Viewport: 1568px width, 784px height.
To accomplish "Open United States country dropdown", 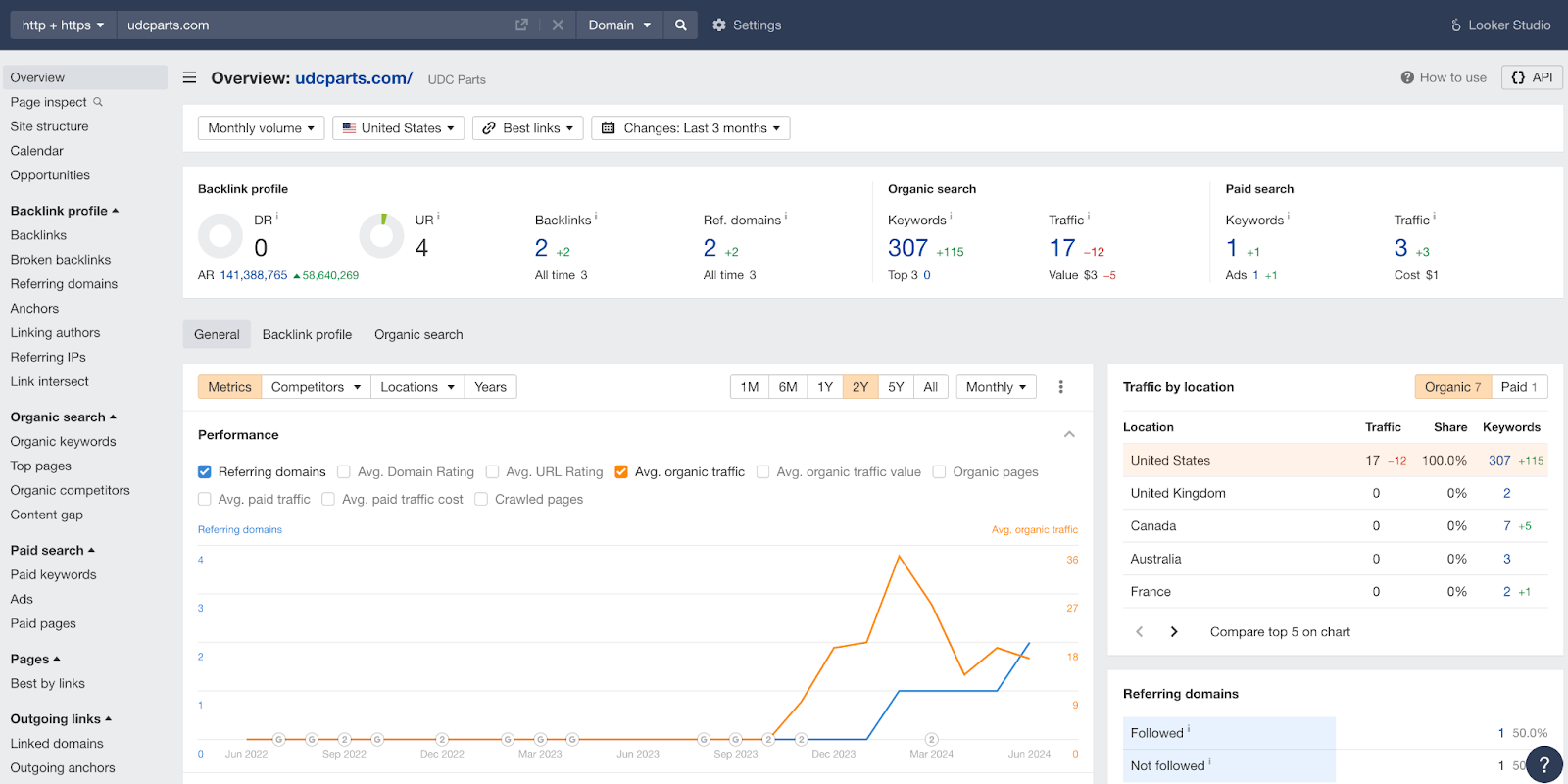I will [x=398, y=128].
